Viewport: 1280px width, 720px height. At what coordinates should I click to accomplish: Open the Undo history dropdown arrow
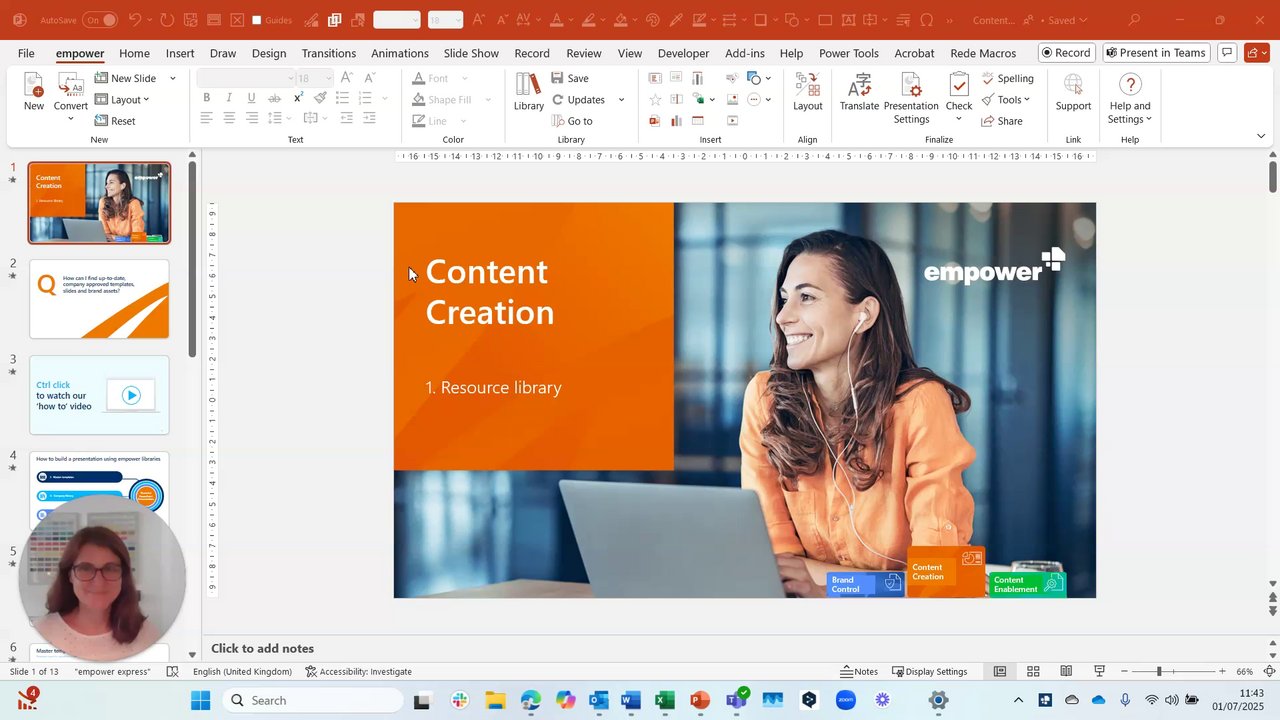click(x=150, y=20)
